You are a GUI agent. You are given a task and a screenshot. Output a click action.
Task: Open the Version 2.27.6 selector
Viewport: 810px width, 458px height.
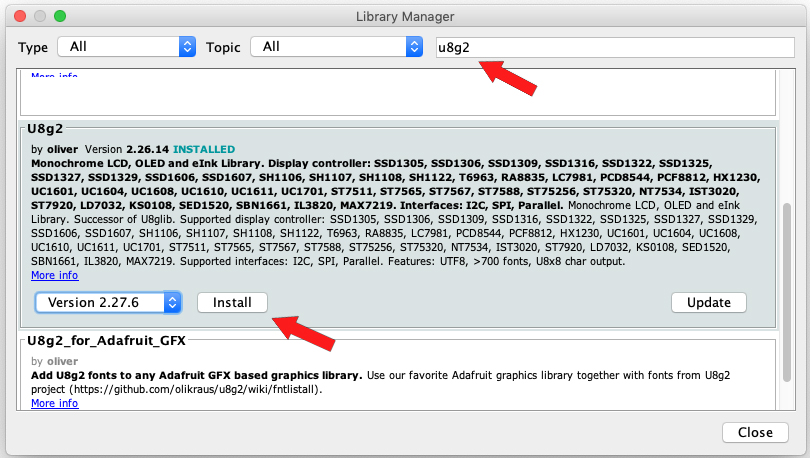point(108,303)
